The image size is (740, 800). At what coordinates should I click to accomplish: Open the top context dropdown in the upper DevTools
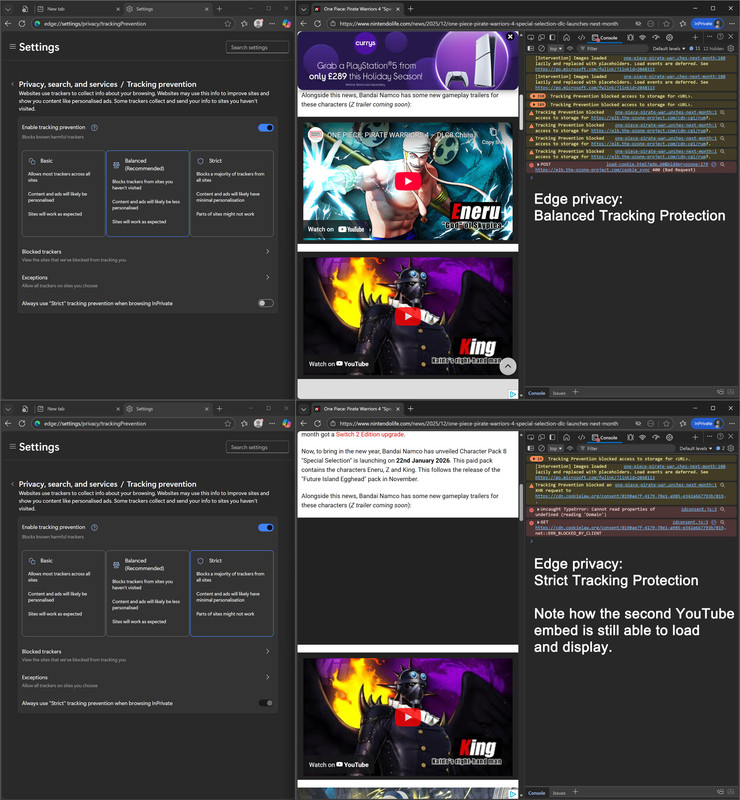tap(555, 48)
